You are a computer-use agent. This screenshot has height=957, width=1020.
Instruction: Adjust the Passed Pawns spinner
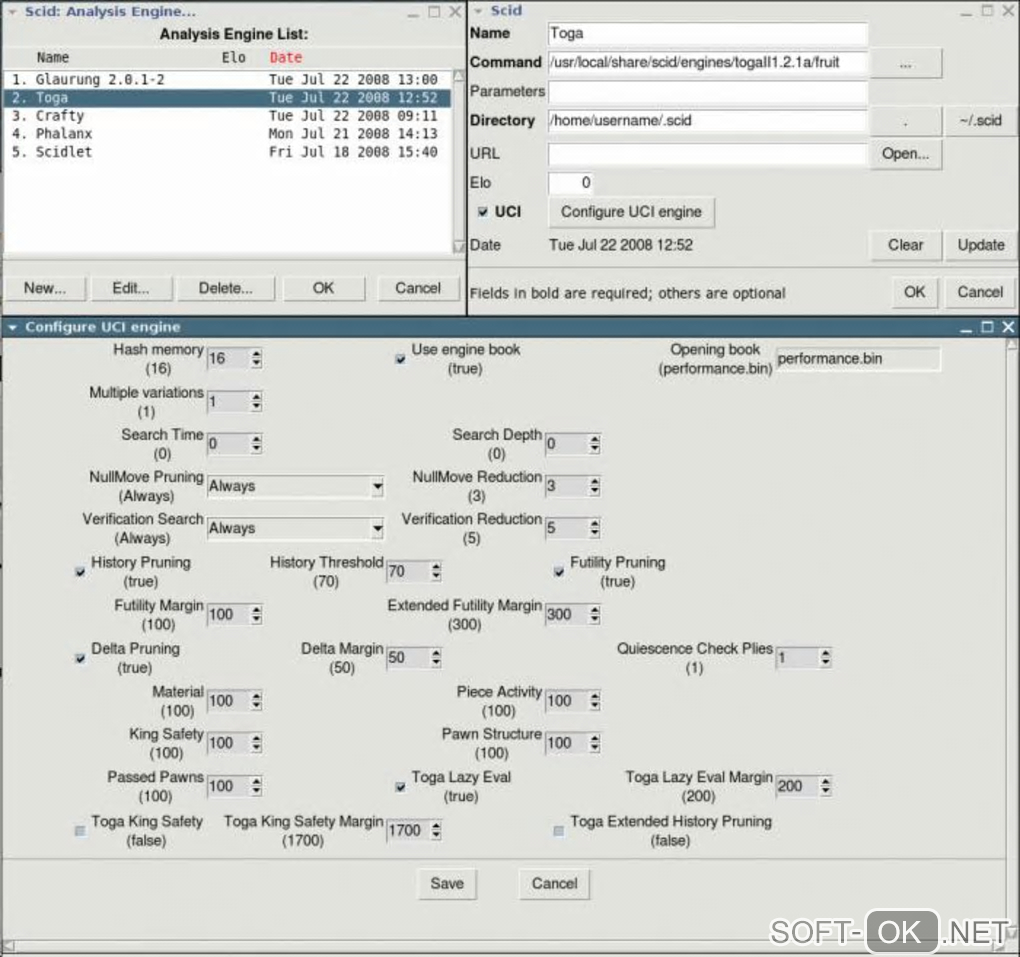click(x=235, y=787)
